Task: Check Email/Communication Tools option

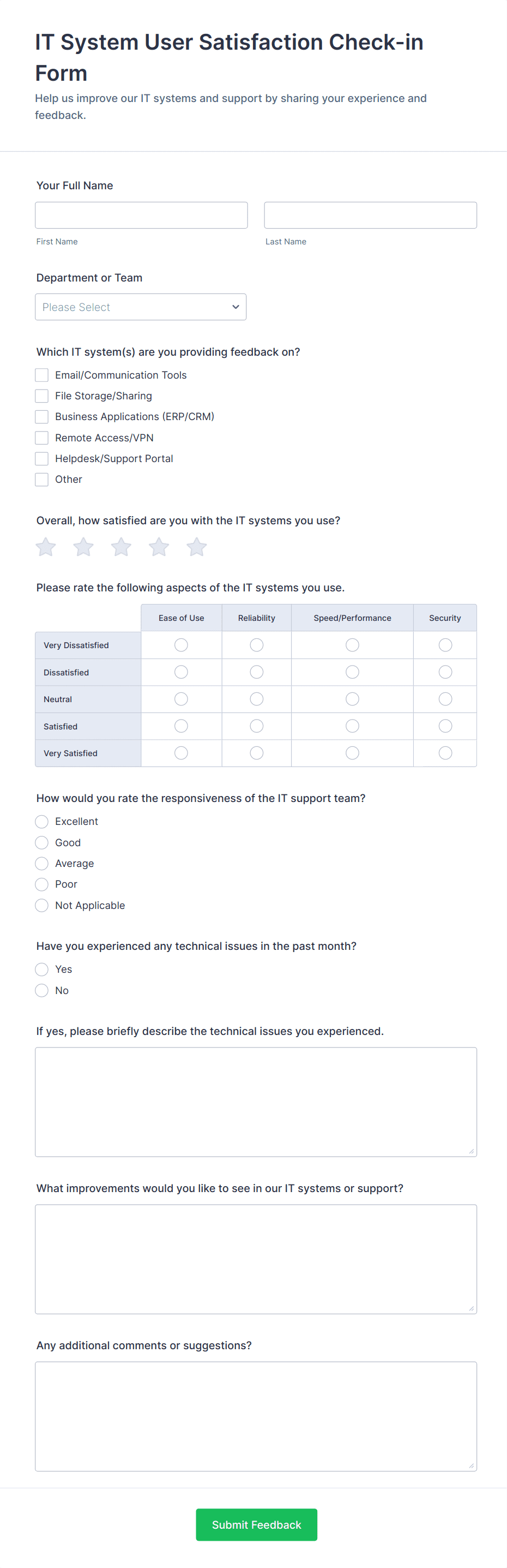Action: [42, 375]
